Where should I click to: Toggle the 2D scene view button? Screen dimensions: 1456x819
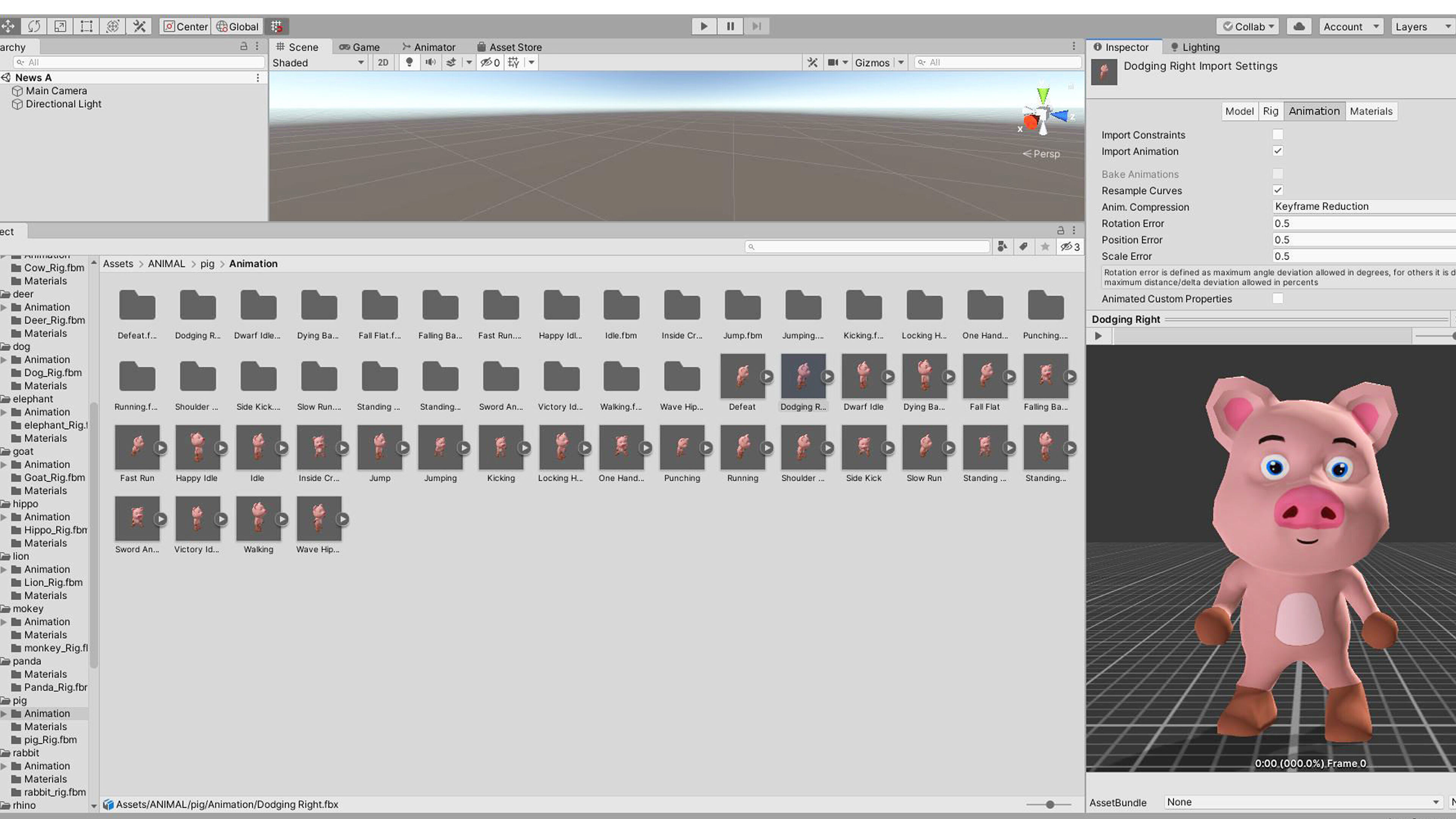(383, 62)
